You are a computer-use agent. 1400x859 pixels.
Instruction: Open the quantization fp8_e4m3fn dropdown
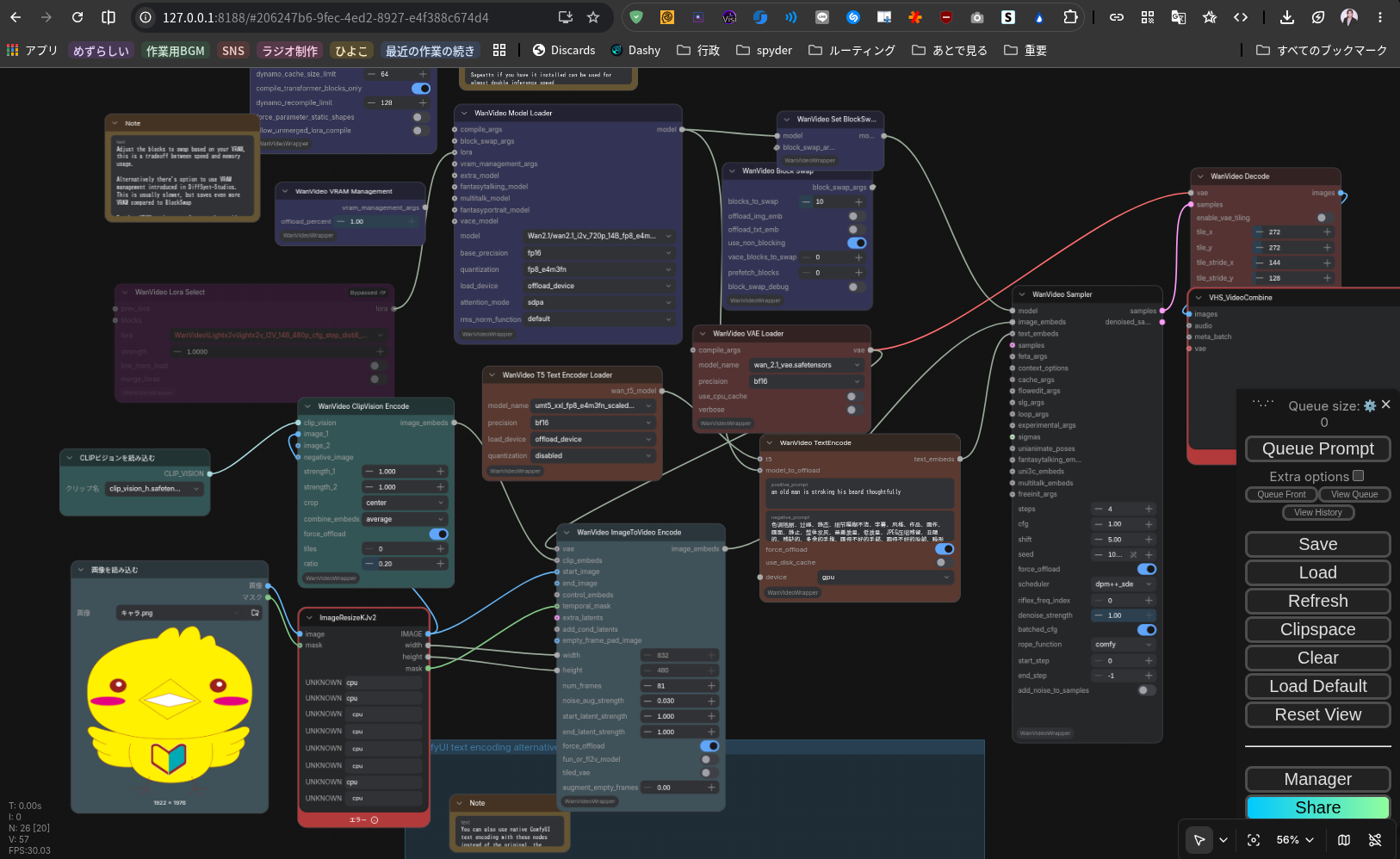coord(599,269)
